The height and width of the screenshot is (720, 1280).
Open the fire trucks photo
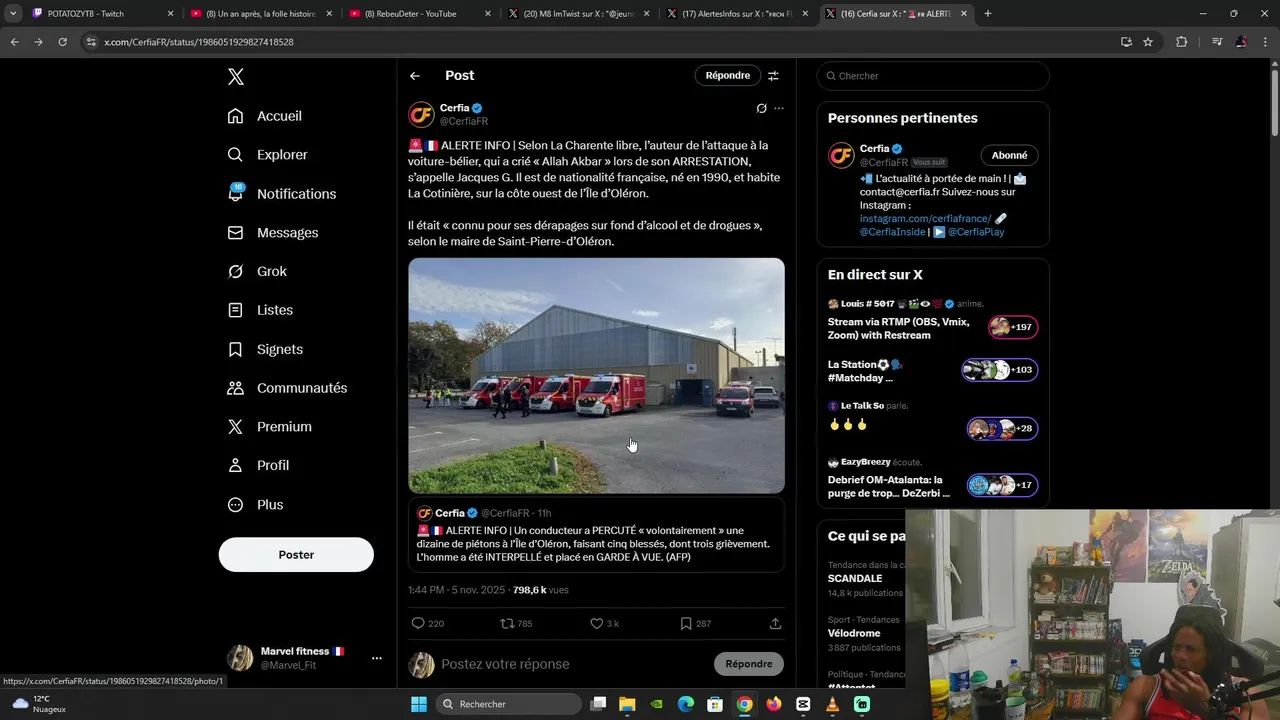pos(596,376)
